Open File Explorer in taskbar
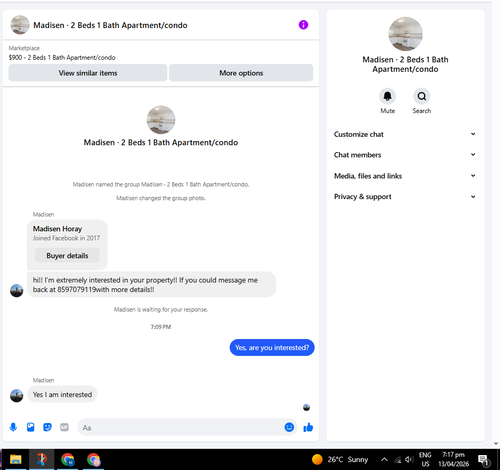The width and height of the screenshot is (500, 470). click(x=16, y=460)
